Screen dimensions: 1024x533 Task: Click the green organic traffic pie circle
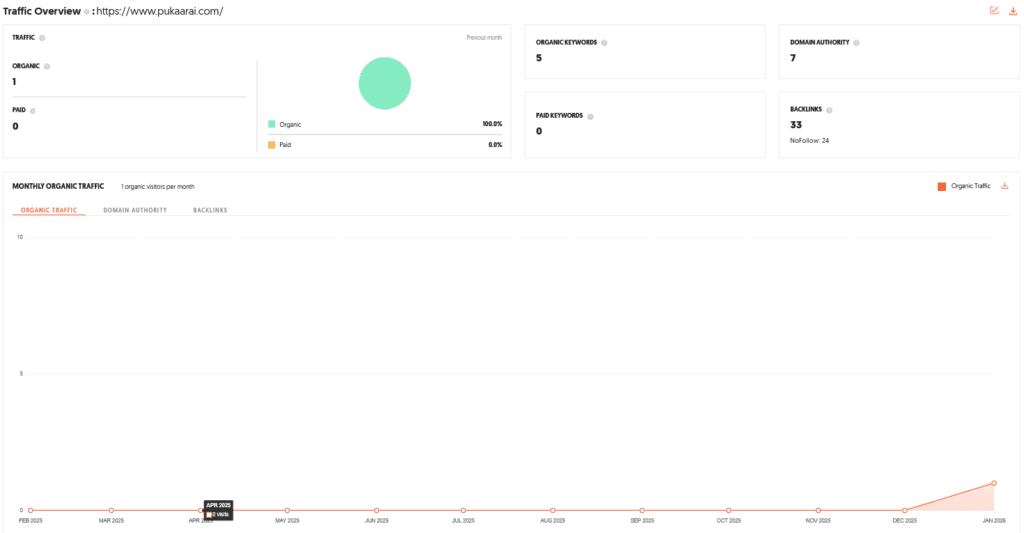coord(385,83)
